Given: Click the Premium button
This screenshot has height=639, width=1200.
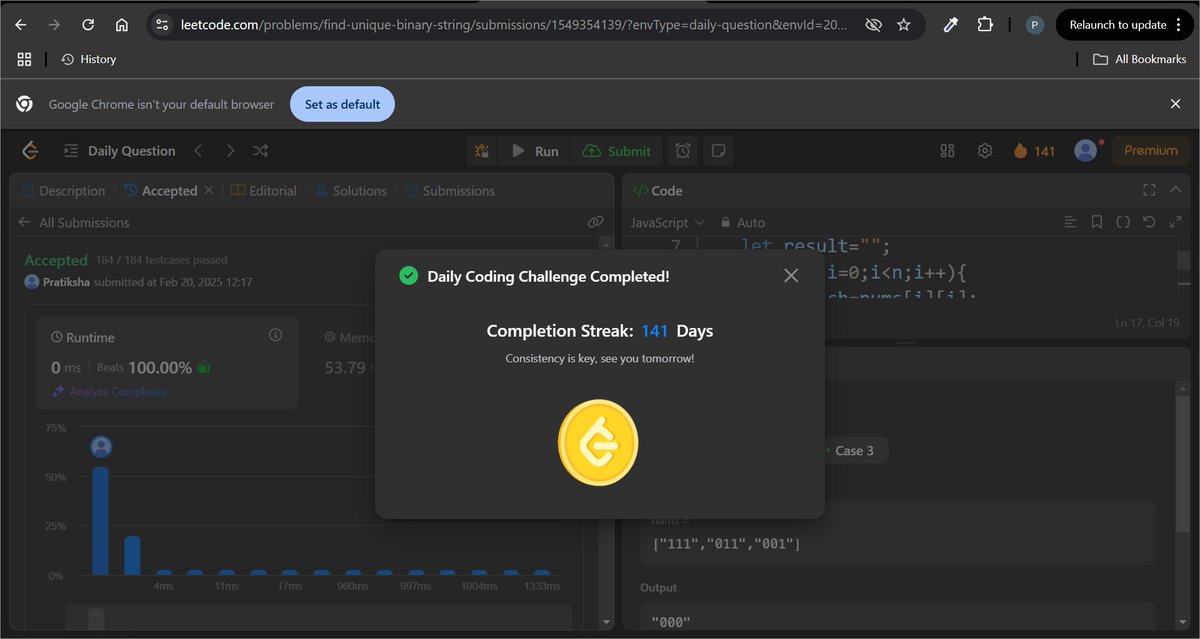Looking at the screenshot, I should [1151, 151].
